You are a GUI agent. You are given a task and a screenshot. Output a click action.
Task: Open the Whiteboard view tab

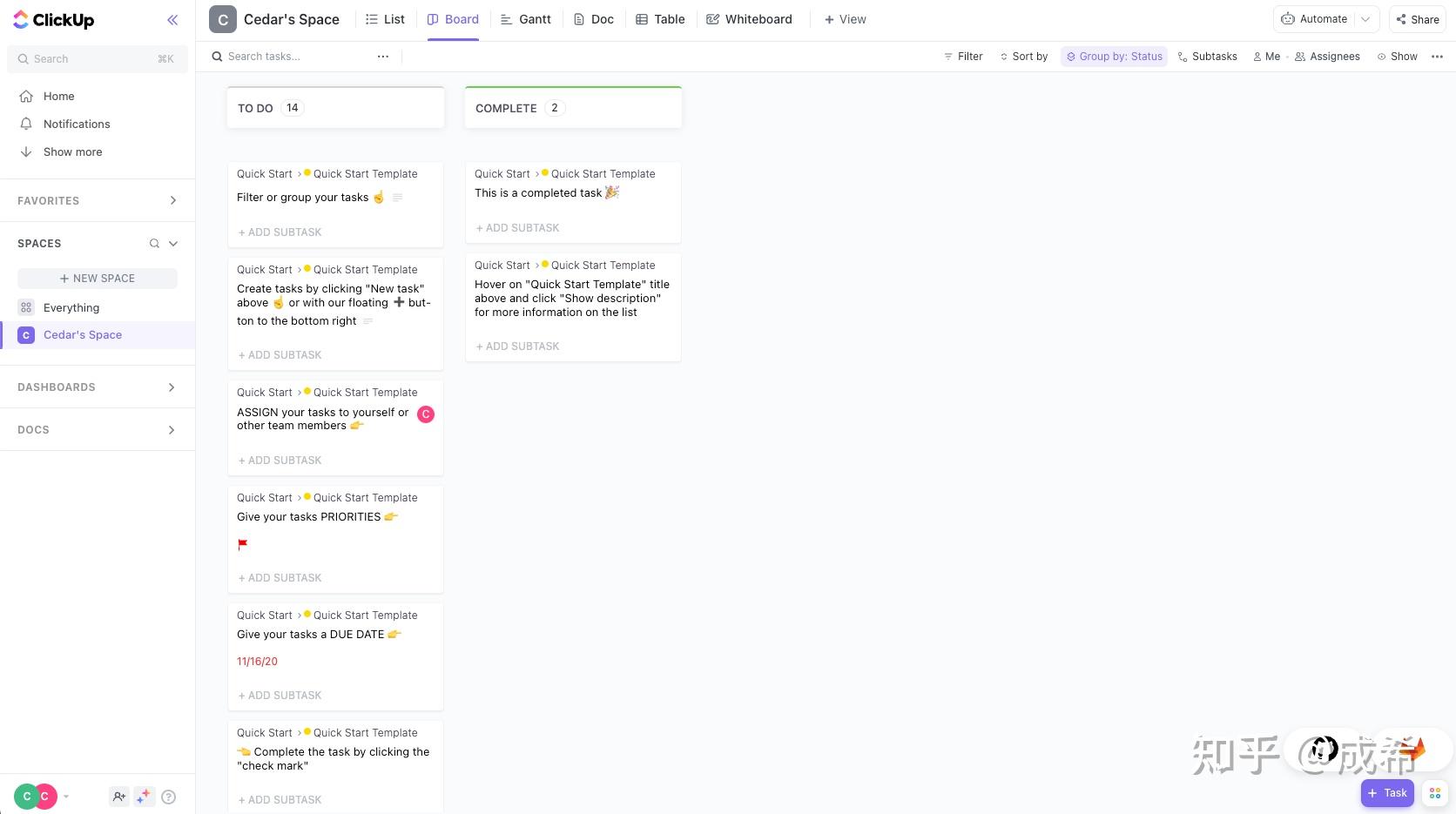click(x=749, y=19)
